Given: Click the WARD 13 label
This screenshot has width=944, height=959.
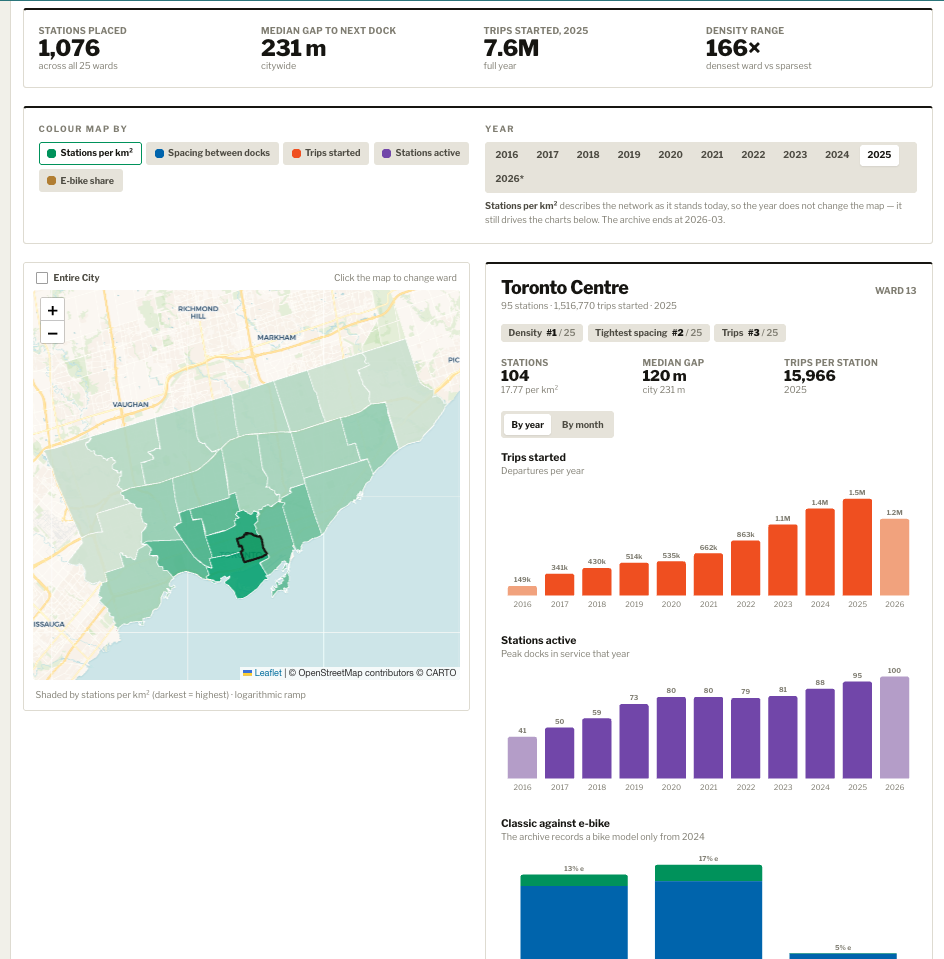Looking at the screenshot, I should 896,291.
